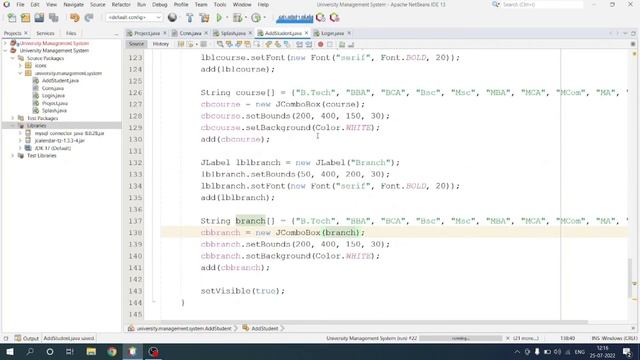
Task: Cancel the running process in status bar
Action: pos(507,338)
